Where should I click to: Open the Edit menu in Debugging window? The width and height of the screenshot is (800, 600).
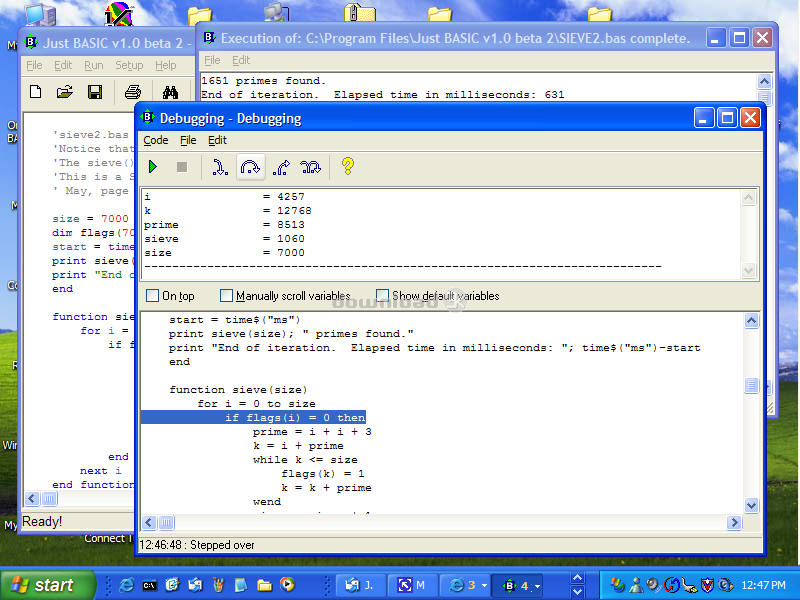(217, 141)
